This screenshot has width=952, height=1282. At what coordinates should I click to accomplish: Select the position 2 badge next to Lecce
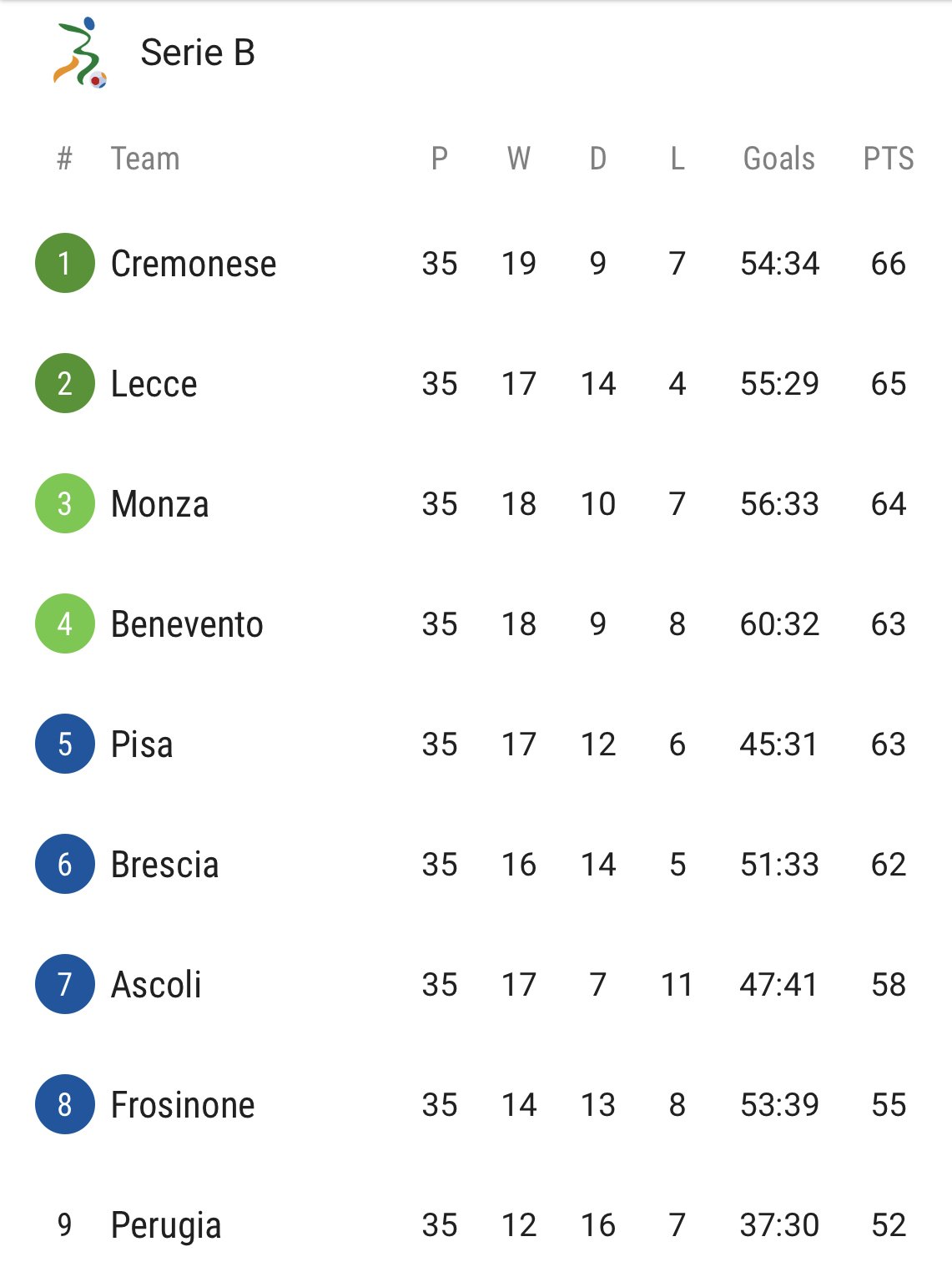coord(65,383)
